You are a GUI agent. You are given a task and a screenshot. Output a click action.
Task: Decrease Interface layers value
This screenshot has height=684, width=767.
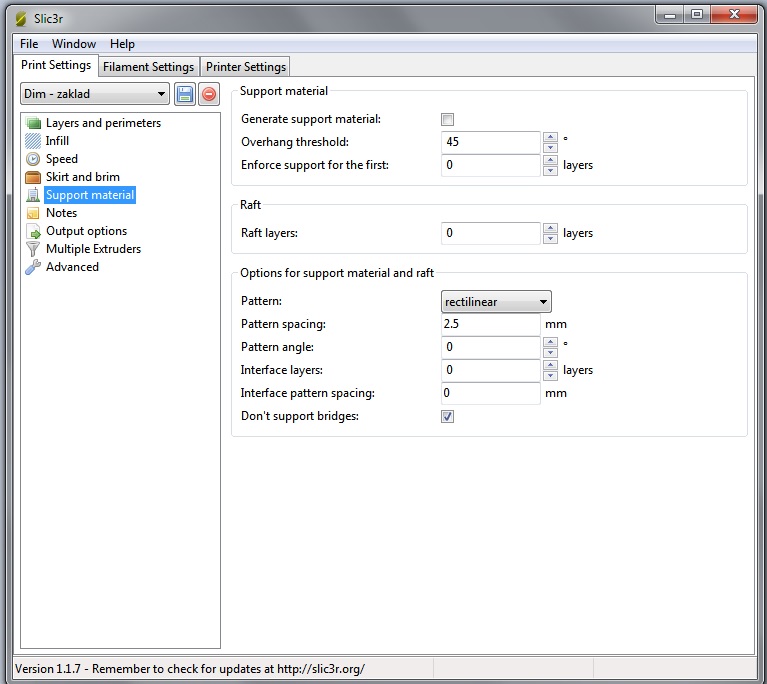click(x=550, y=375)
